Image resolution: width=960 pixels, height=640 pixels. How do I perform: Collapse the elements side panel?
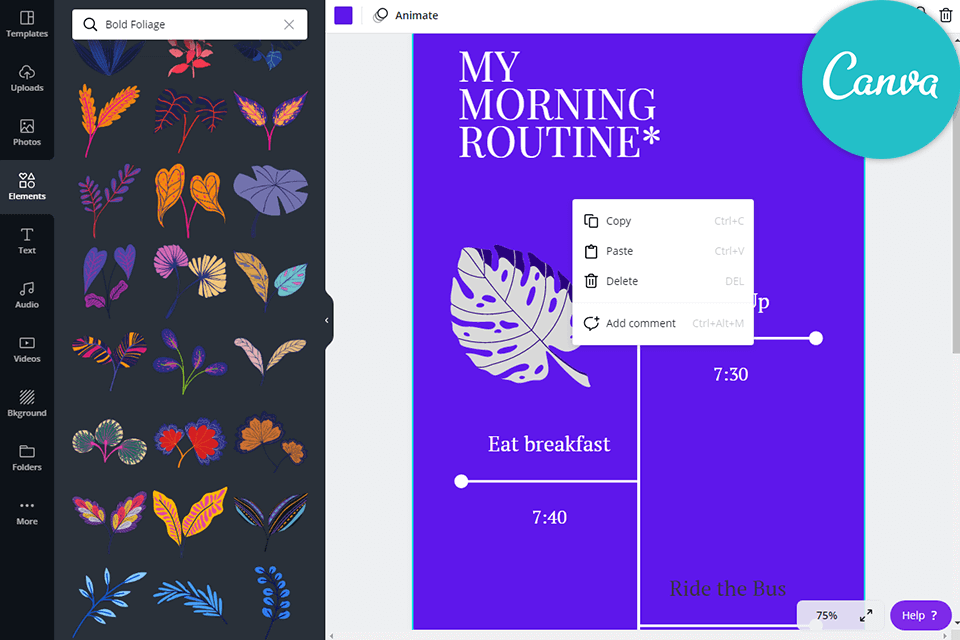pyautogui.click(x=327, y=320)
